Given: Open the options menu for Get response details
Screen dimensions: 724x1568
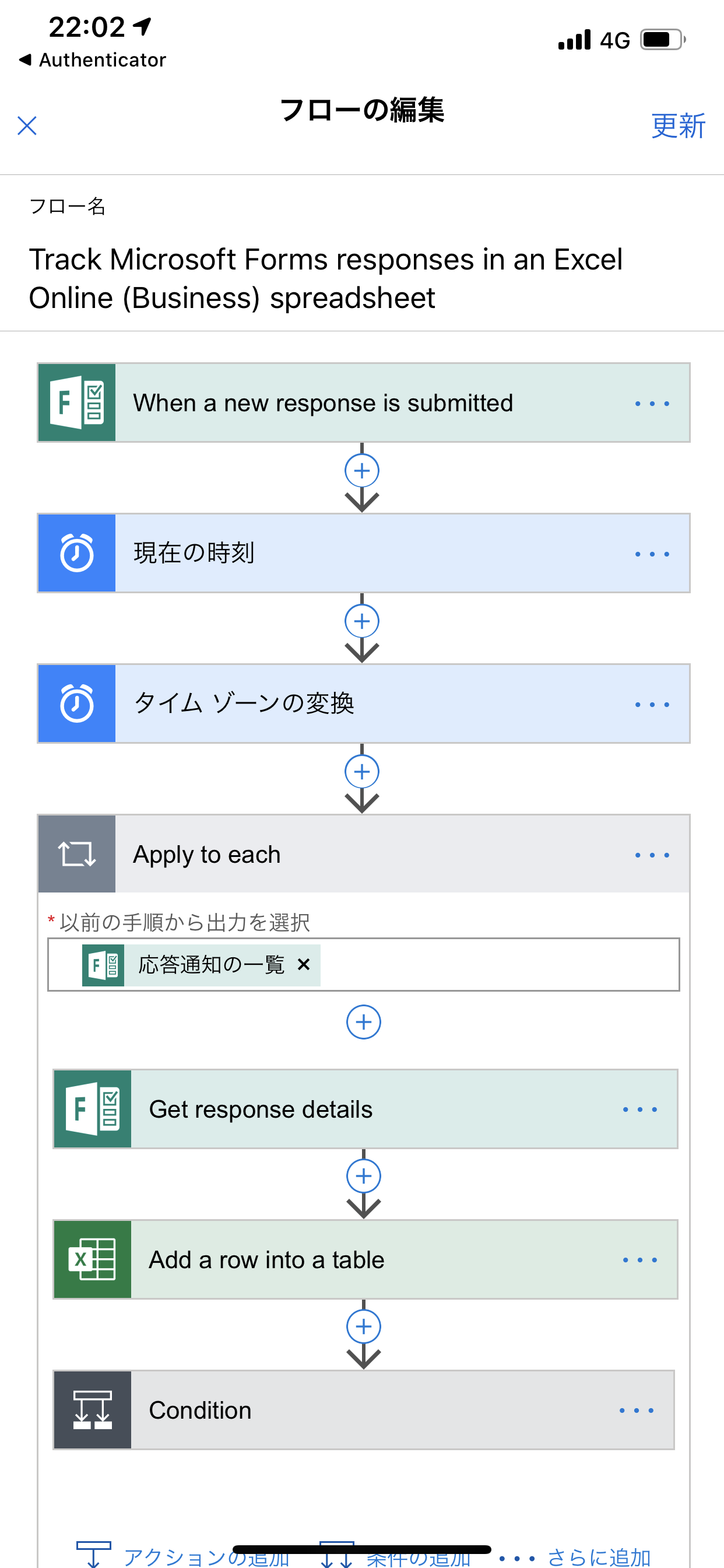Looking at the screenshot, I should [639, 1109].
